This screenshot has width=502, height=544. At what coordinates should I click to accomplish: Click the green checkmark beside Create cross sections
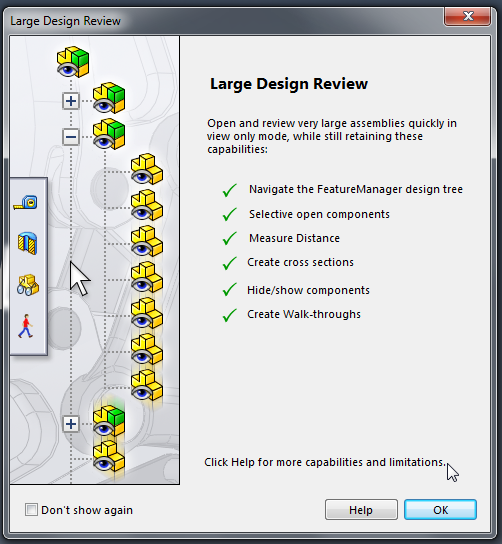click(230, 263)
